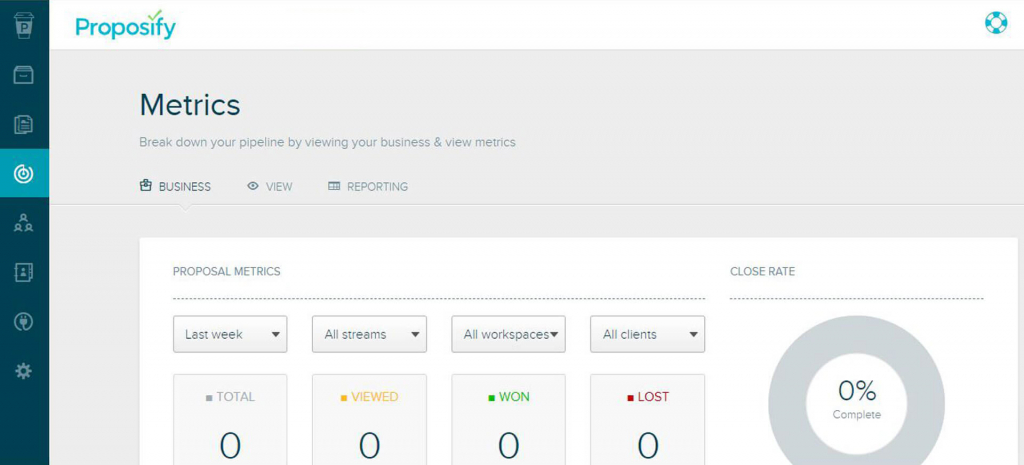Expand the All streams dropdown
The image size is (1024, 465).
click(x=369, y=335)
